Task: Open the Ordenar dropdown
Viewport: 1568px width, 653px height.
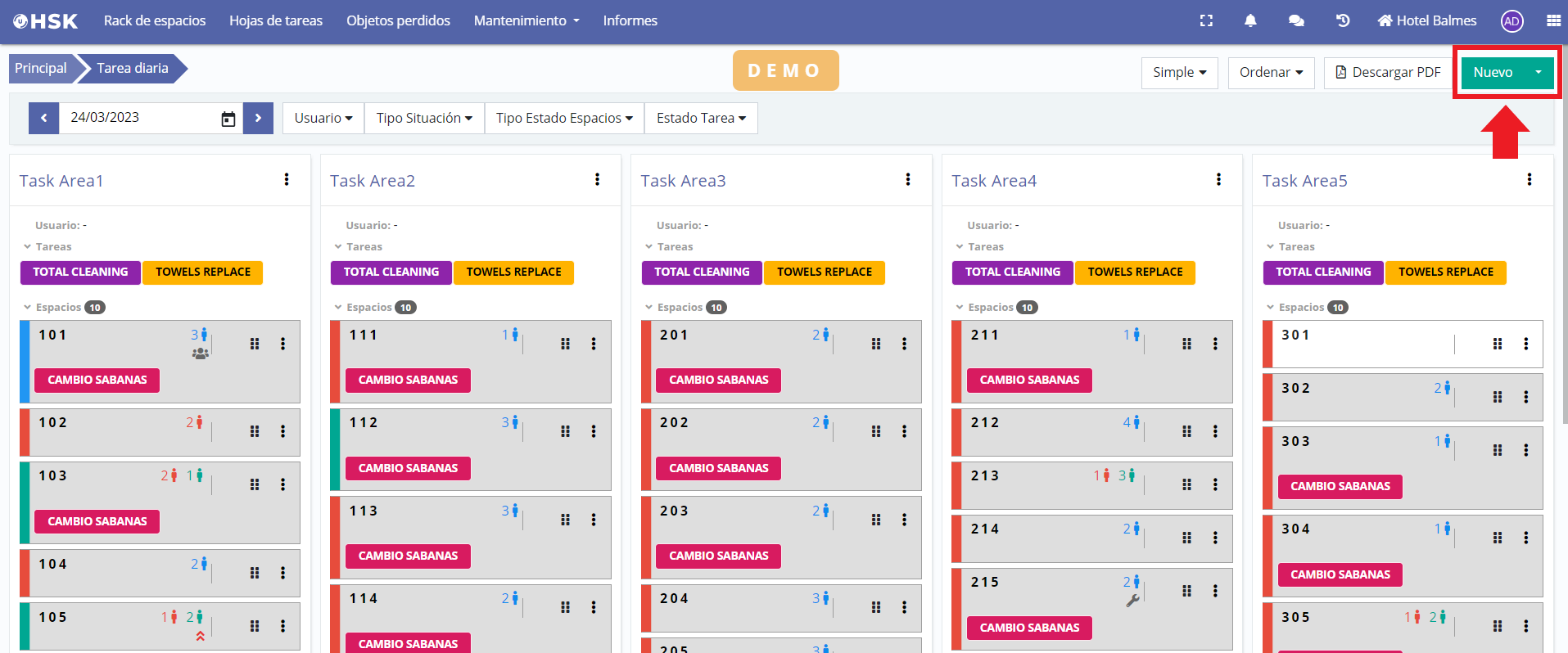Action: (1271, 73)
